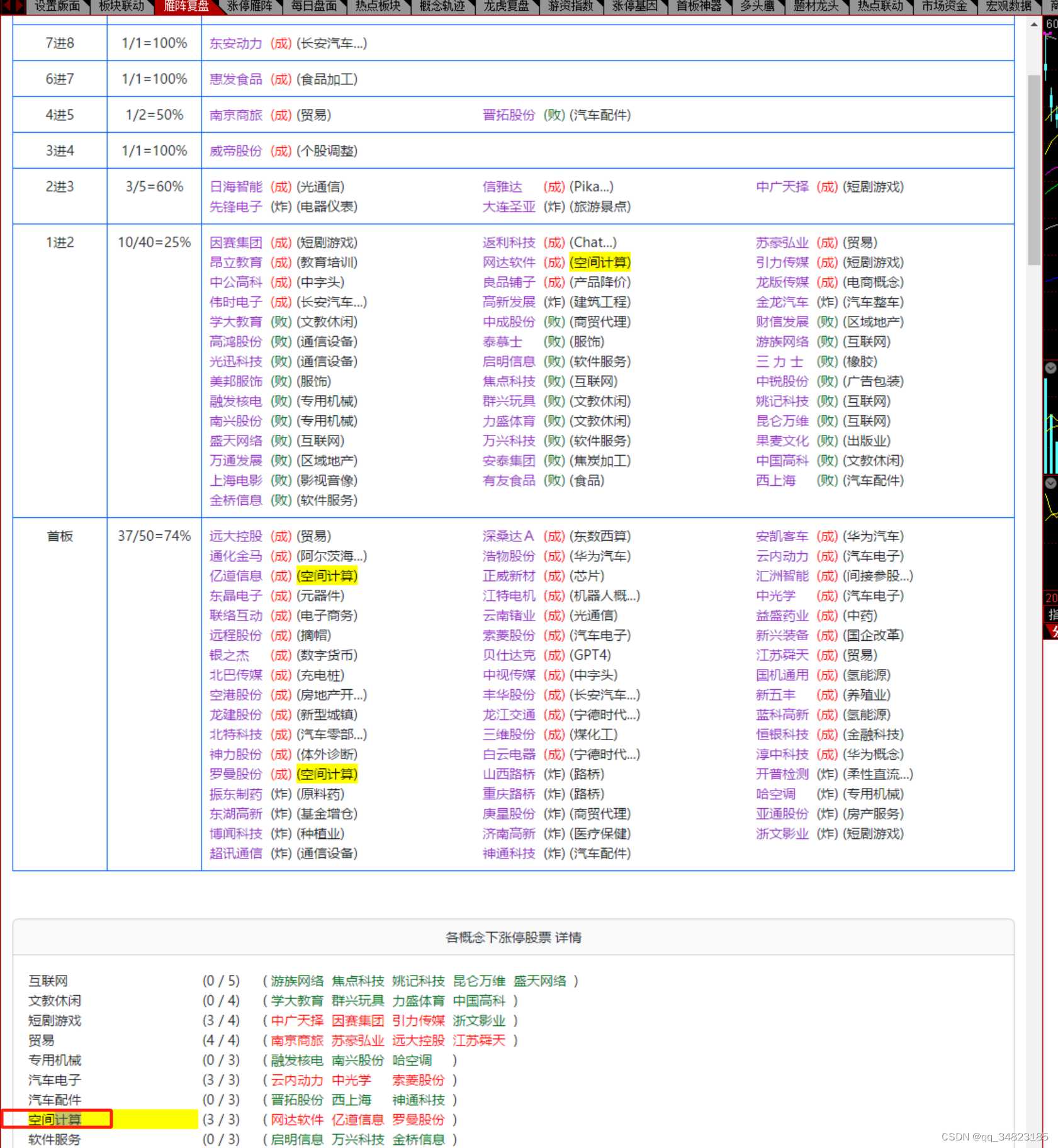Open stock 返利科技
Image resolution: width=1058 pixels, height=1148 pixels.
[509, 243]
